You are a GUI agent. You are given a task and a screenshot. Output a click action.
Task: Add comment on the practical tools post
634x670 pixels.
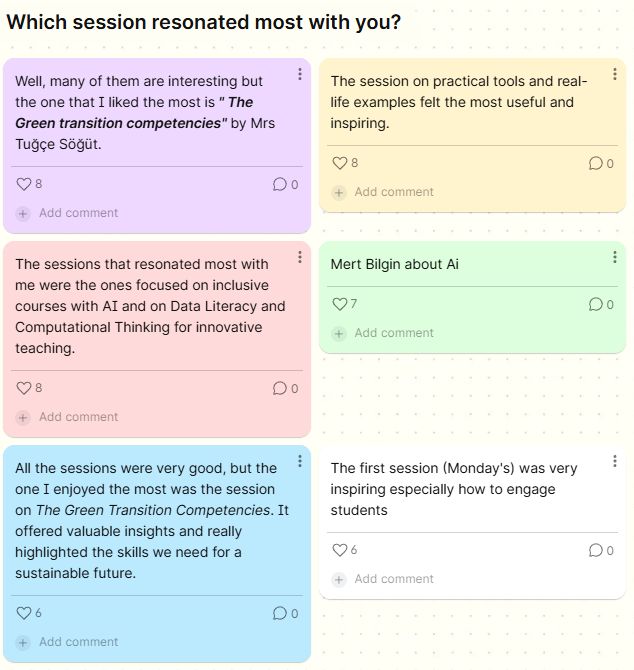[x=393, y=192]
